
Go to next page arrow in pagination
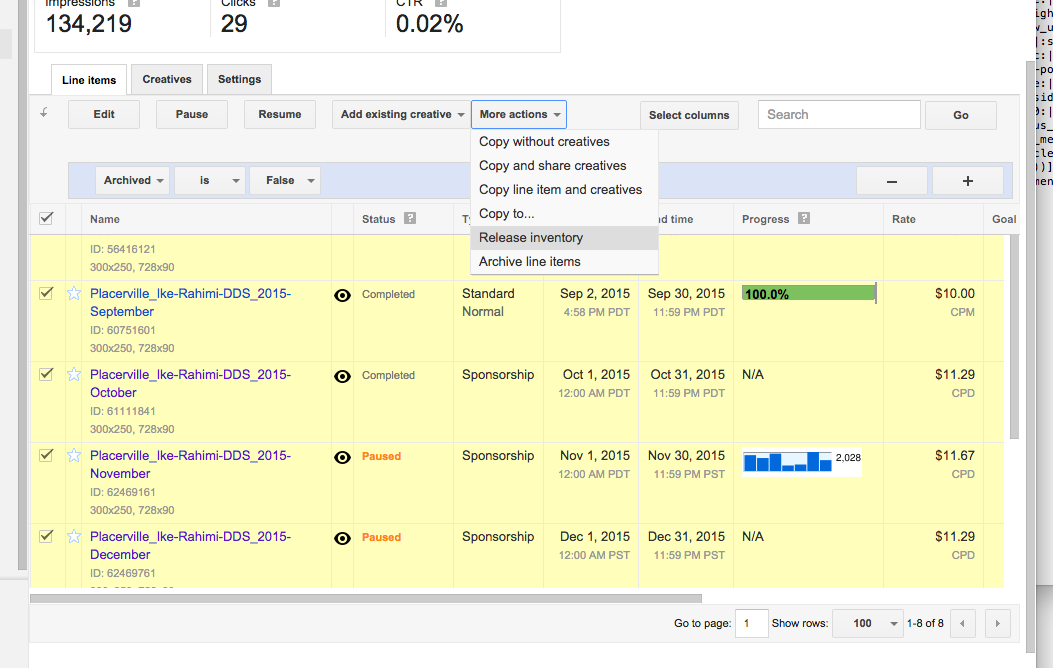[996, 624]
